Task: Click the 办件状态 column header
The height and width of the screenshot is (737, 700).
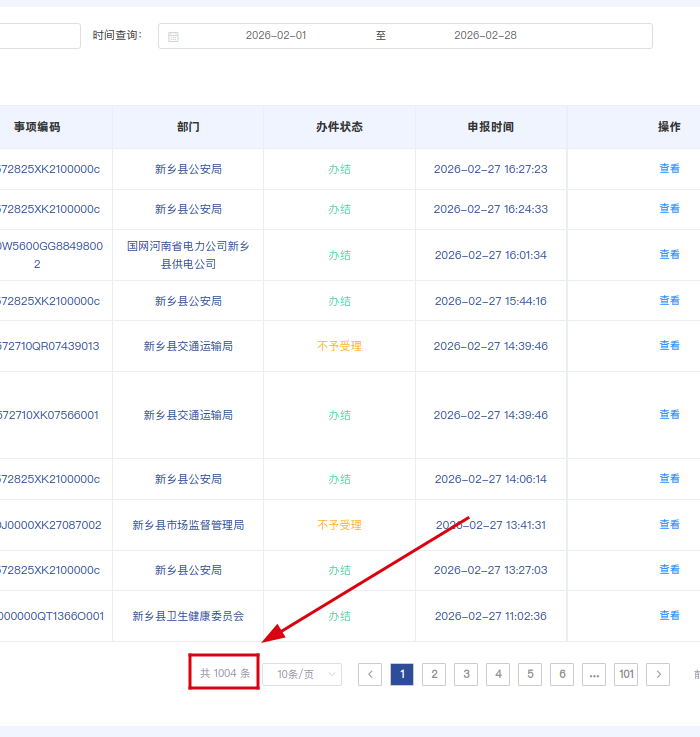Action: pyautogui.click(x=339, y=127)
